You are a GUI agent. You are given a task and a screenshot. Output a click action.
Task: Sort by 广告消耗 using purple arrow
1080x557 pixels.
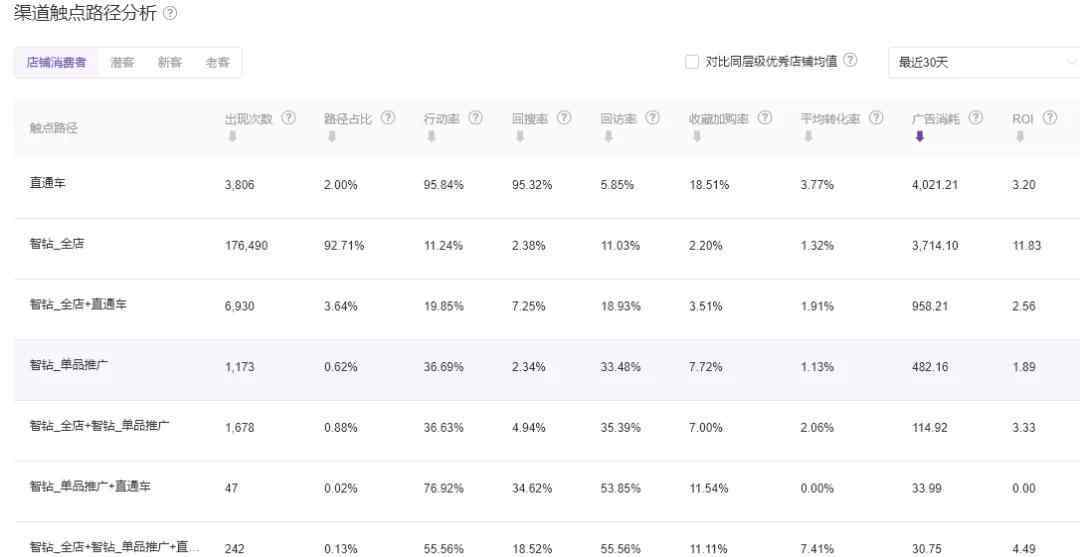920,137
